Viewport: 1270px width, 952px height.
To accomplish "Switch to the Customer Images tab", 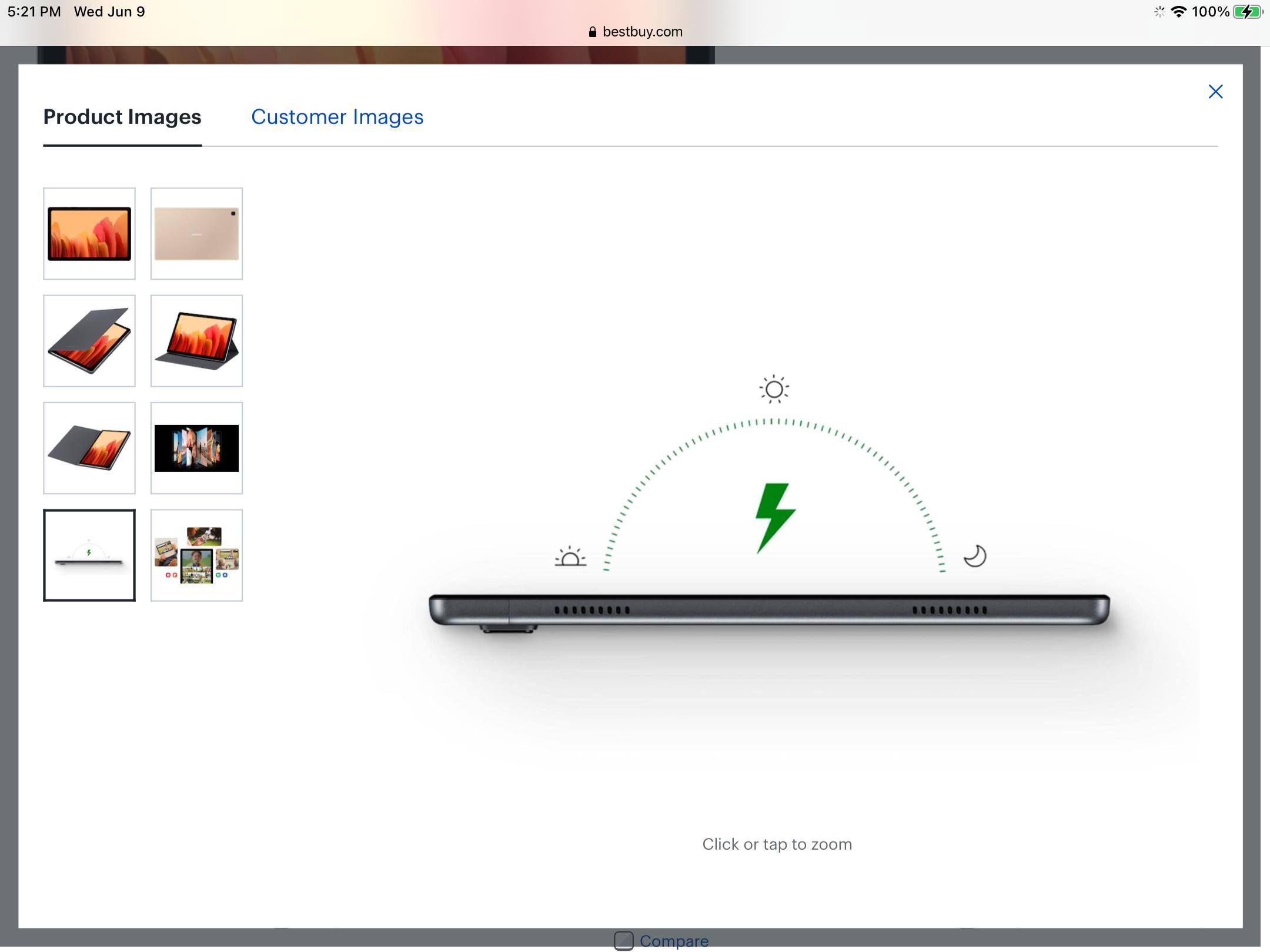I will click(337, 117).
